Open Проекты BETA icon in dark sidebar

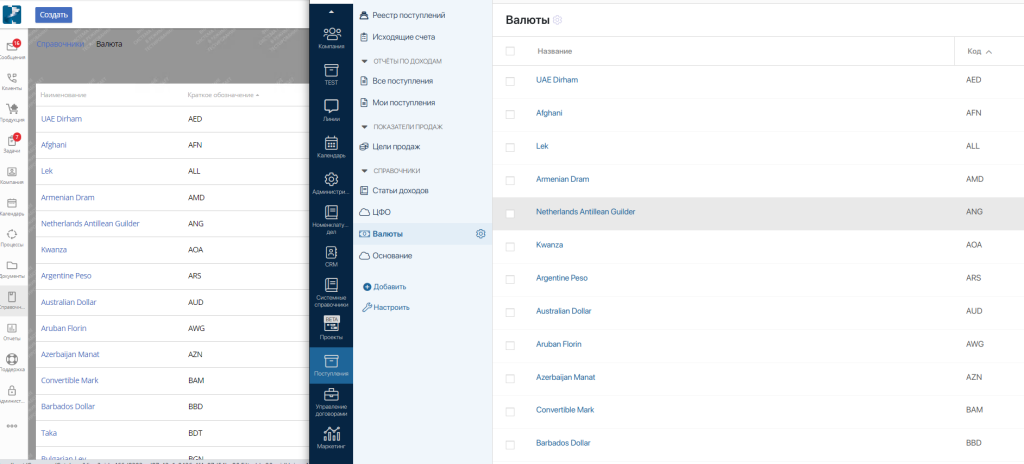click(x=332, y=323)
